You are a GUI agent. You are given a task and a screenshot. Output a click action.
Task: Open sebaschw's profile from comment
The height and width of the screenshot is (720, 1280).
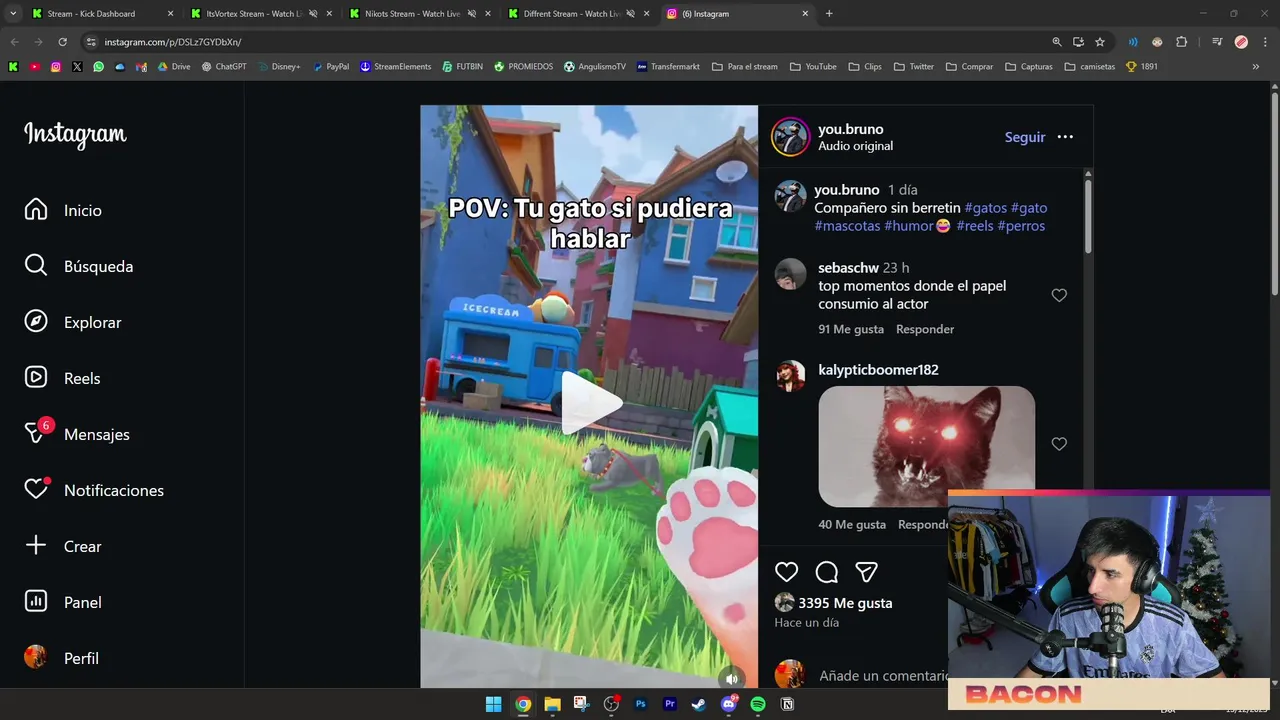click(848, 268)
